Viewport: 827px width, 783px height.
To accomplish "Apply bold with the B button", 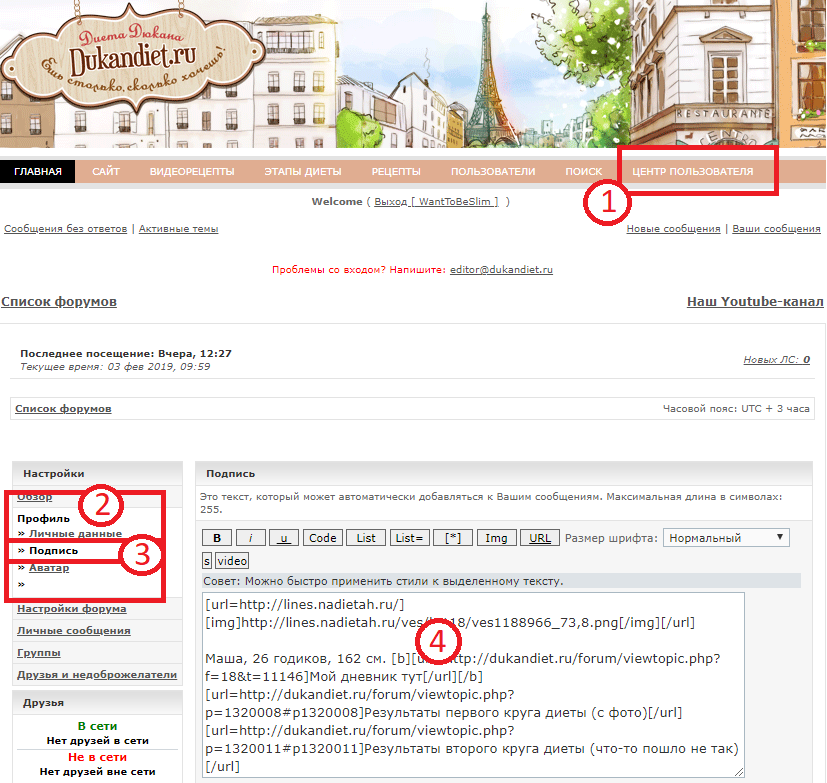I will (x=217, y=538).
